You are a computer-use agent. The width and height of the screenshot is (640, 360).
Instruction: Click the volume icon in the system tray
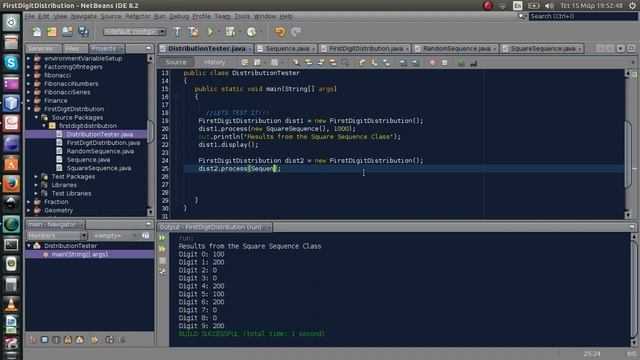click(549, 6)
